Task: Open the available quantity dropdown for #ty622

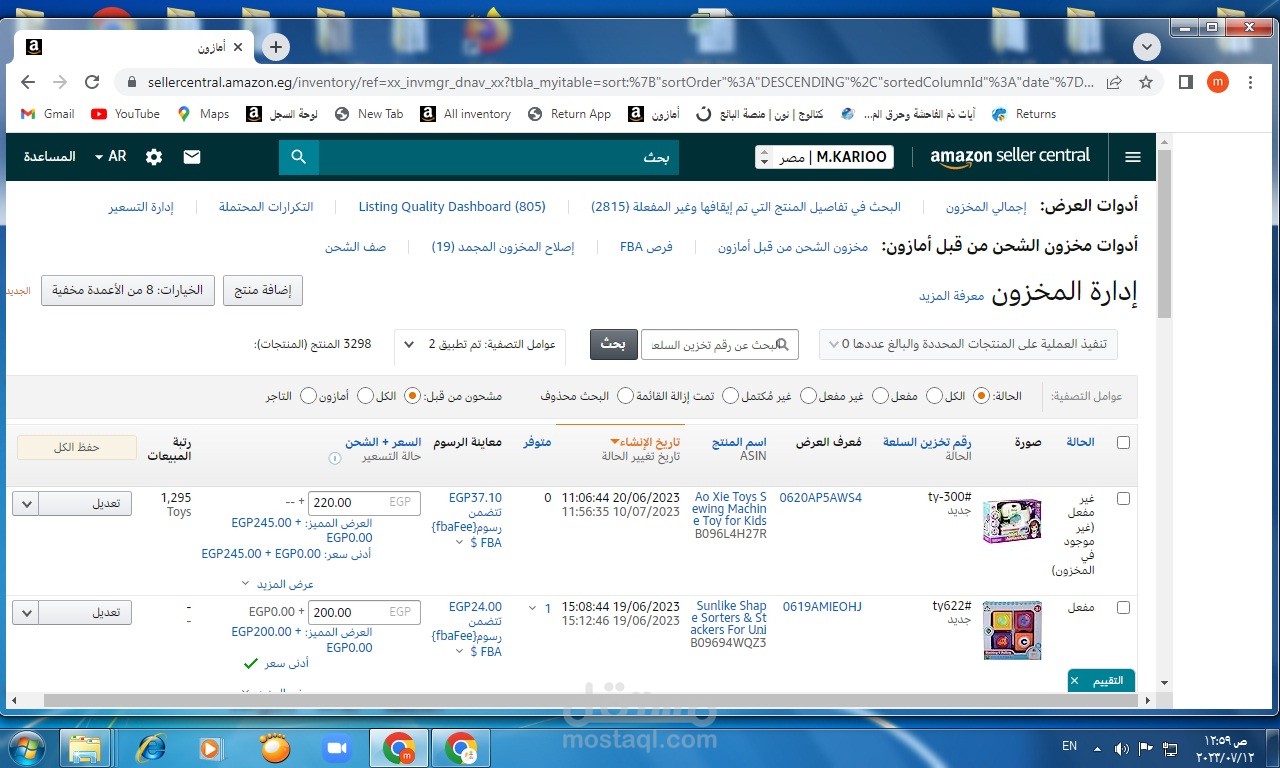Action: 532,607
